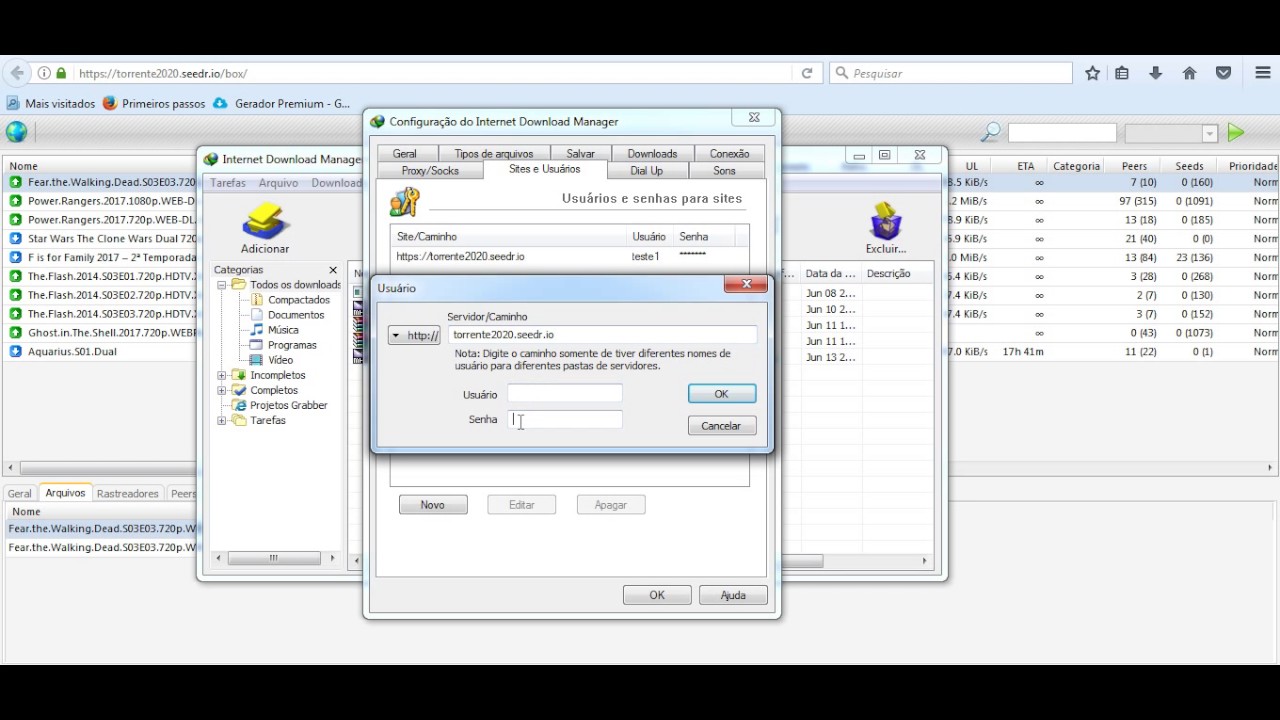Select Vídeo category in IDM tree
The height and width of the screenshot is (720, 1280).
280,360
